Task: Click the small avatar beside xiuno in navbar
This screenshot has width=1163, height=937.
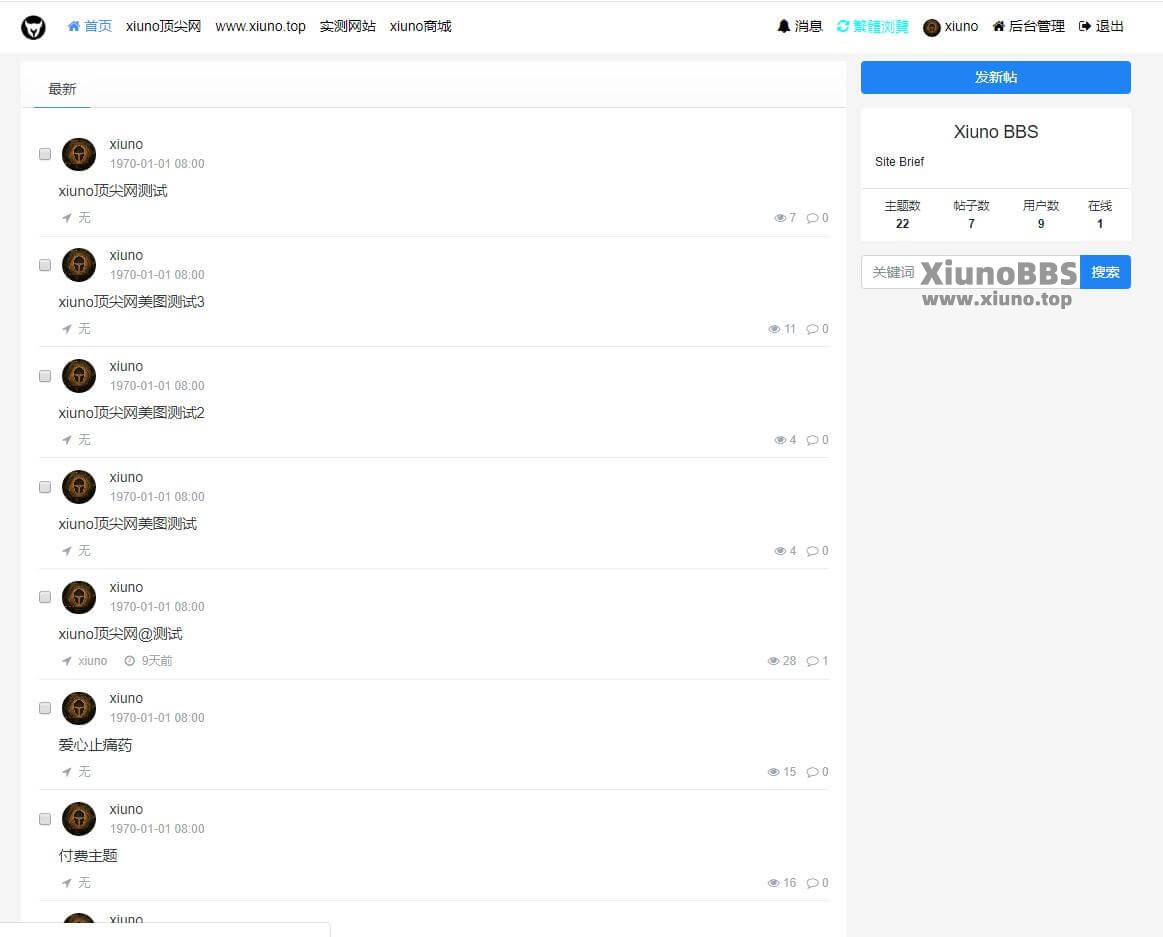Action: [x=932, y=27]
